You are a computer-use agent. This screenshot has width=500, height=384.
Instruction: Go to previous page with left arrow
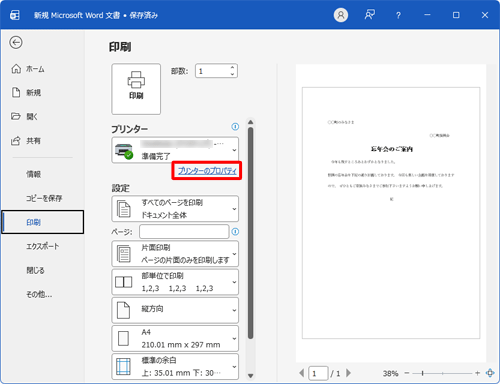[302, 373]
